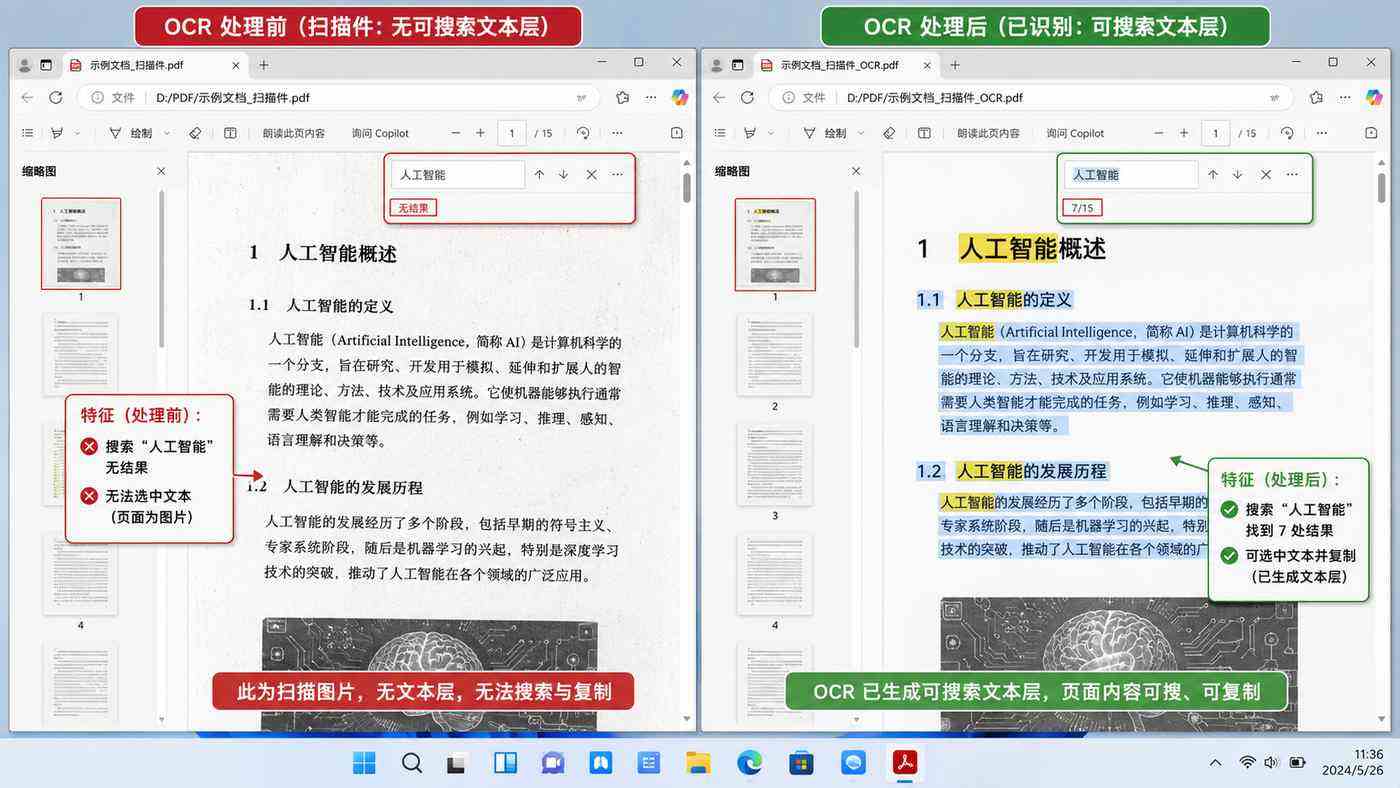Screen dimensions: 1400x788
Task: Click vertical scrollbar in right PDF page
Action: click(x=1384, y=190)
